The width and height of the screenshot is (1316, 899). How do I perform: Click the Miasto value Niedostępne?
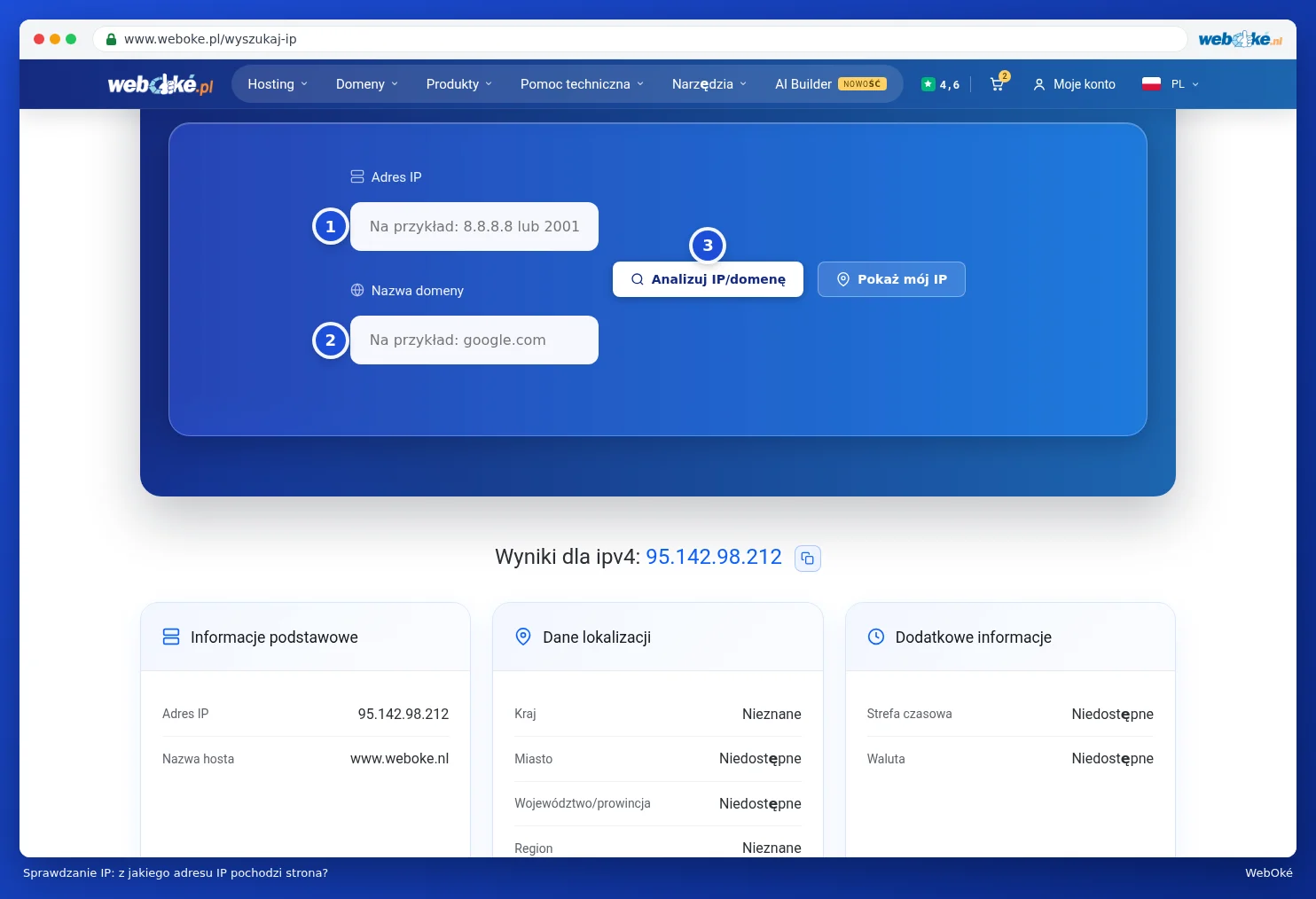click(760, 759)
